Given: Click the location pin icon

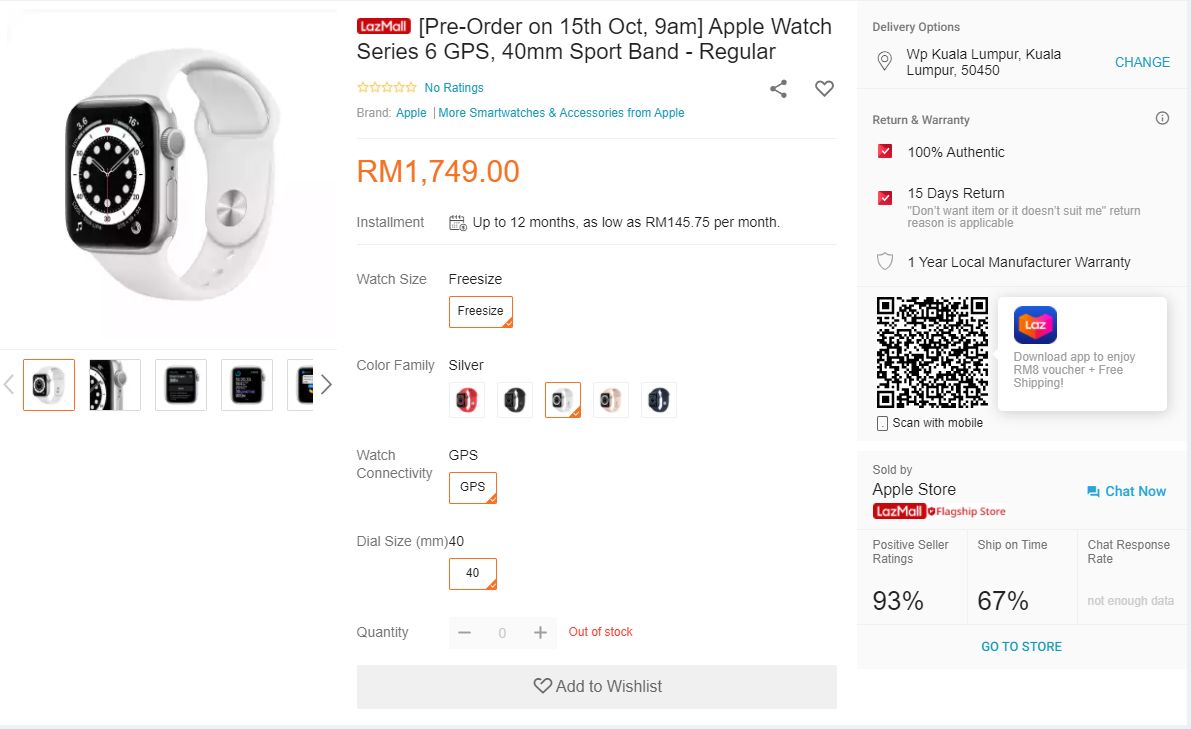Looking at the screenshot, I should (x=884, y=62).
